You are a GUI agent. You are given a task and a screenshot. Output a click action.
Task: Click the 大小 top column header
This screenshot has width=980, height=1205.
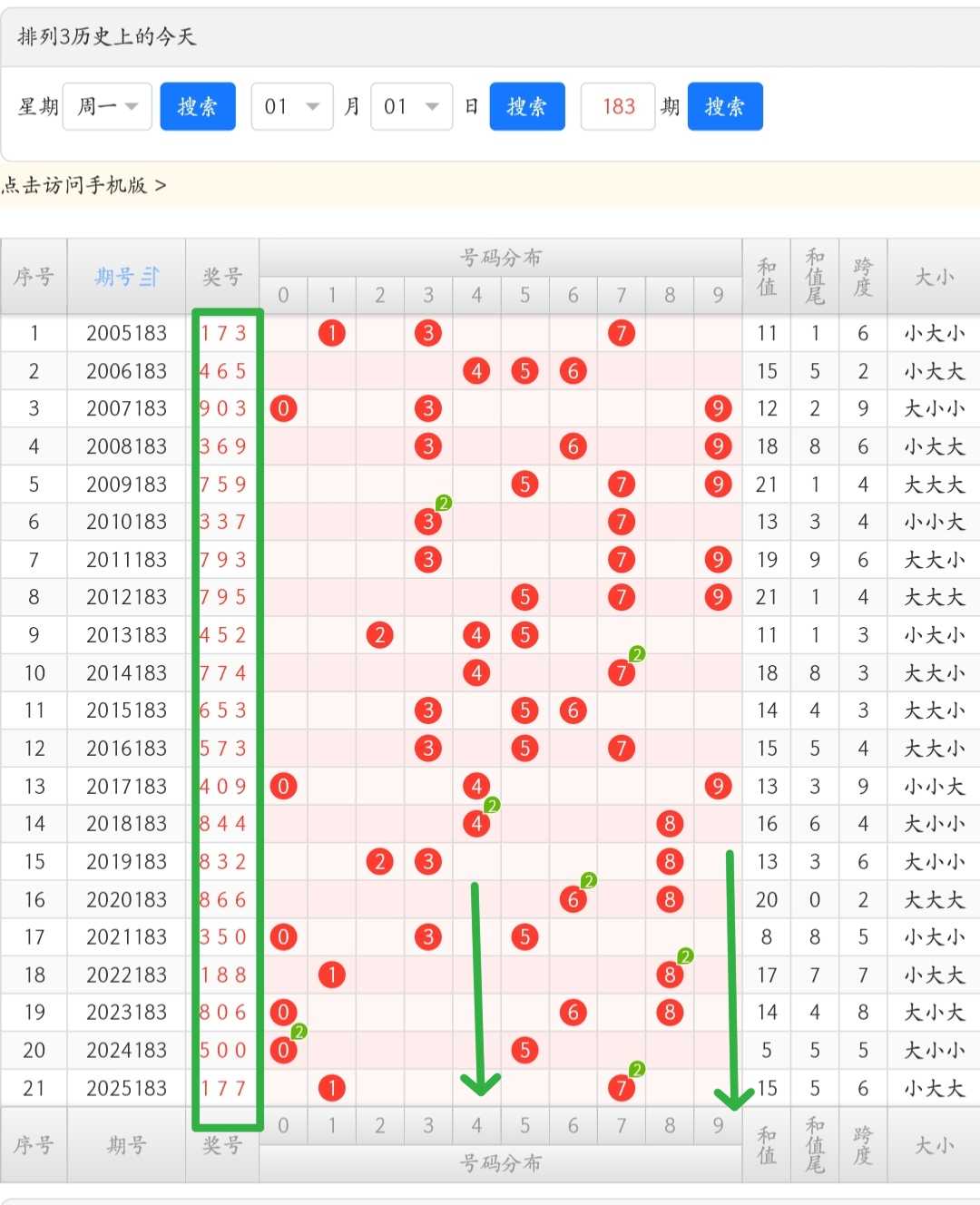point(934,277)
